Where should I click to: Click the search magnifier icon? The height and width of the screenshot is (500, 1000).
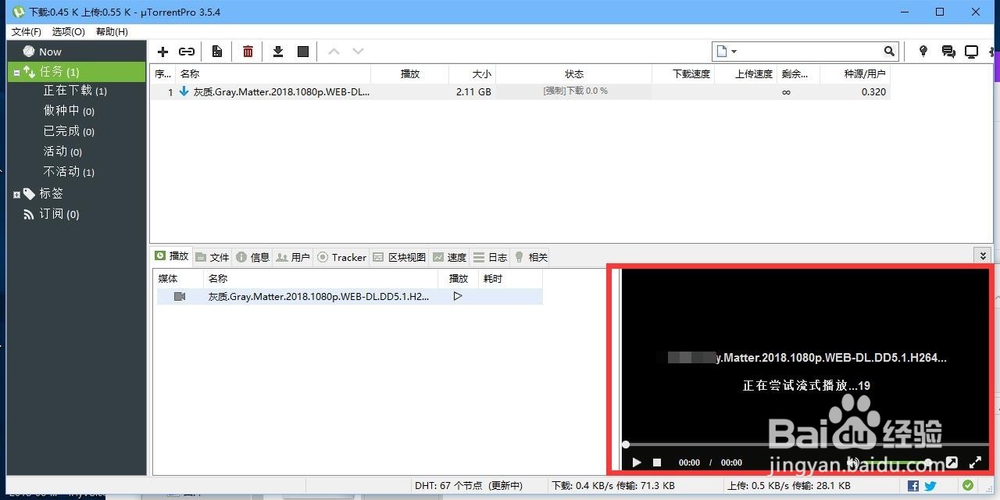[x=889, y=51]
